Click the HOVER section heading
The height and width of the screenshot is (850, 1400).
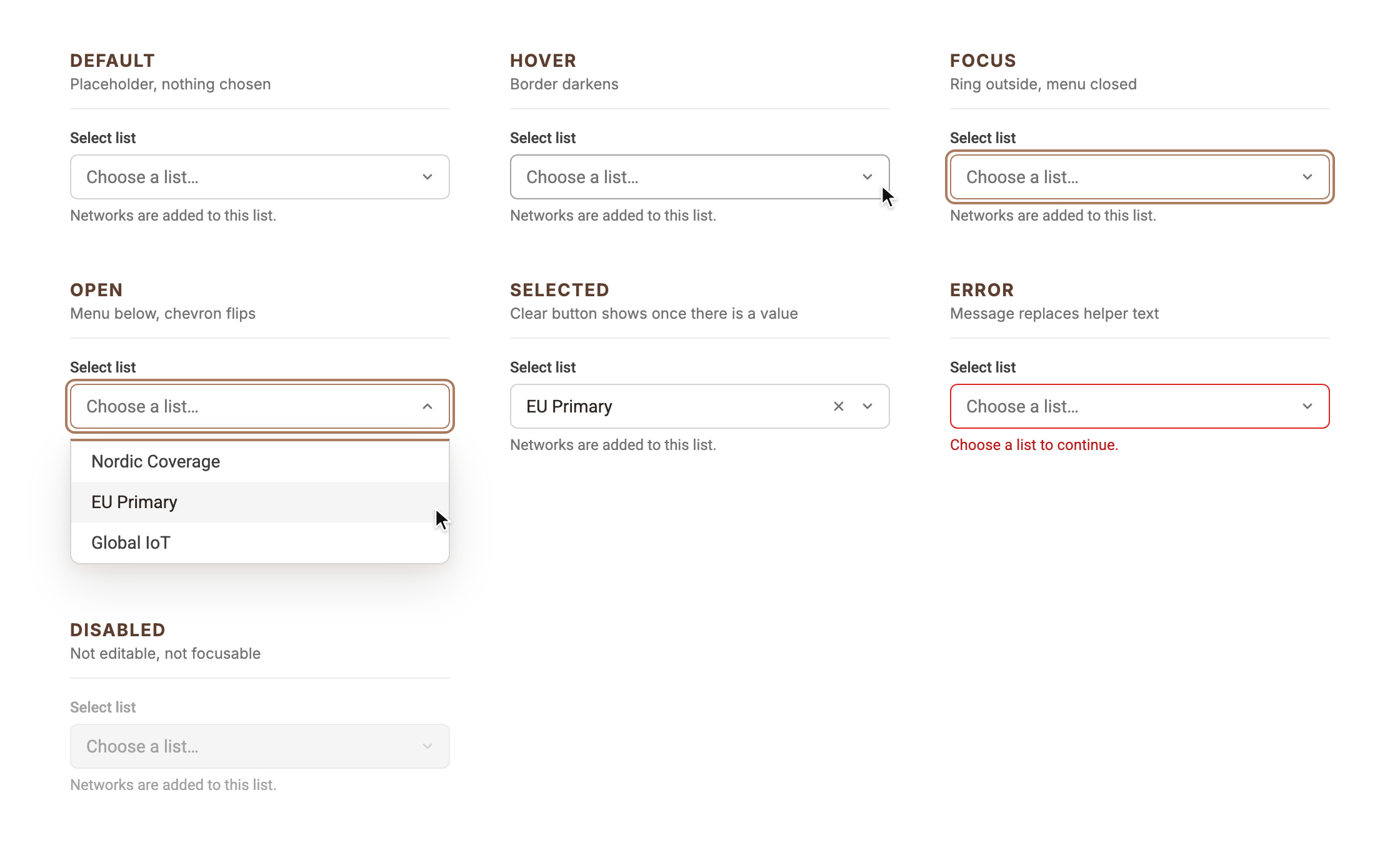click(543, 61)
